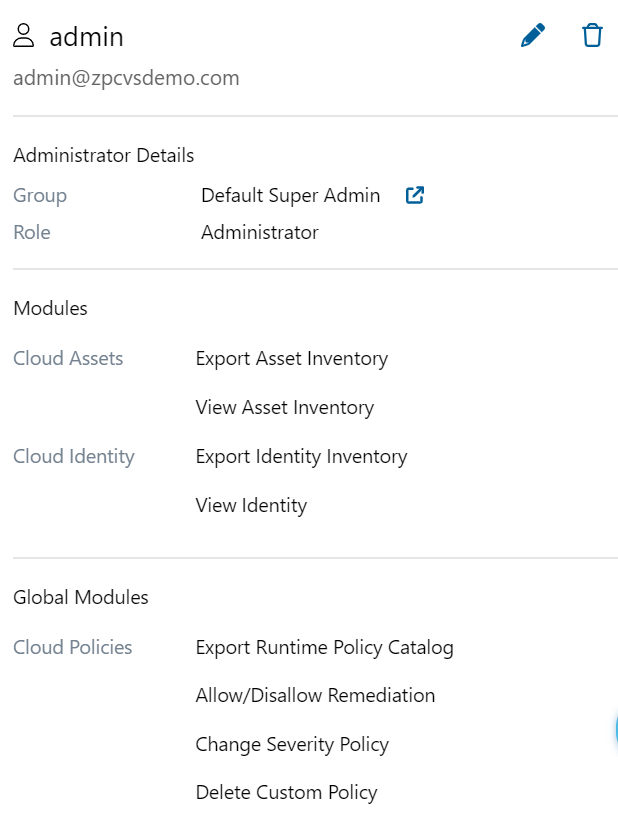618x814 pixels.
Task: Click the Change Severity Policy entry
Action: pos(292,744)
